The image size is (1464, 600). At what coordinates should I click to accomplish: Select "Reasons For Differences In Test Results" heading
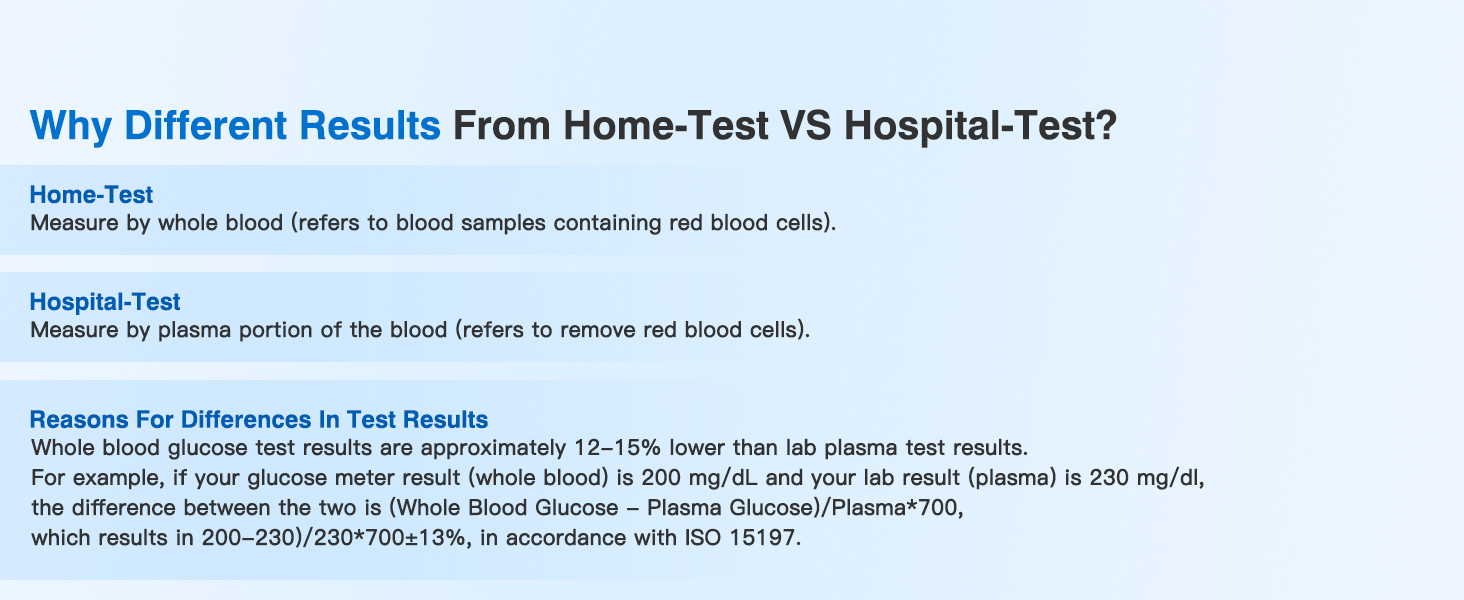coord(259,418)
